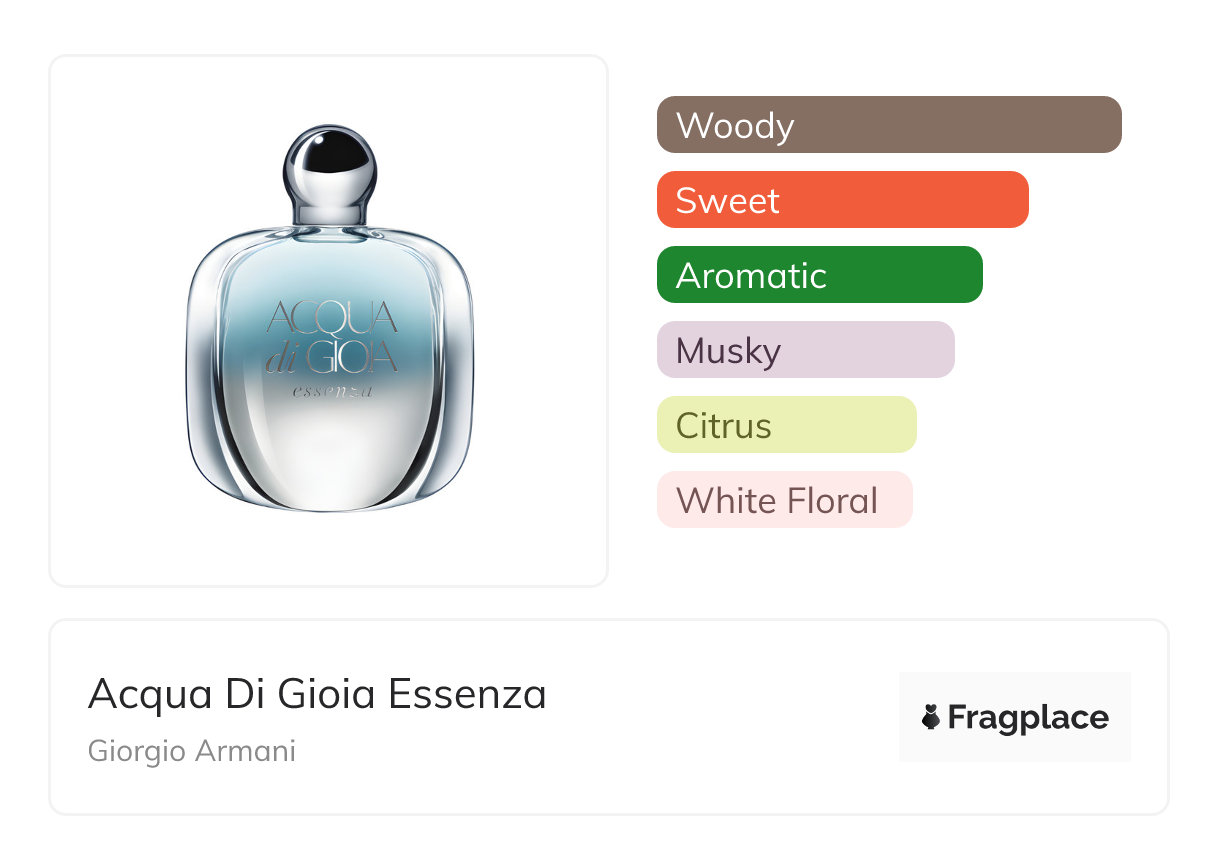Image resolution: width=1218 pixels, height=864 pixels.
Task: Select the pale yellow Citrus accord bar
Action: click(786, 425)
